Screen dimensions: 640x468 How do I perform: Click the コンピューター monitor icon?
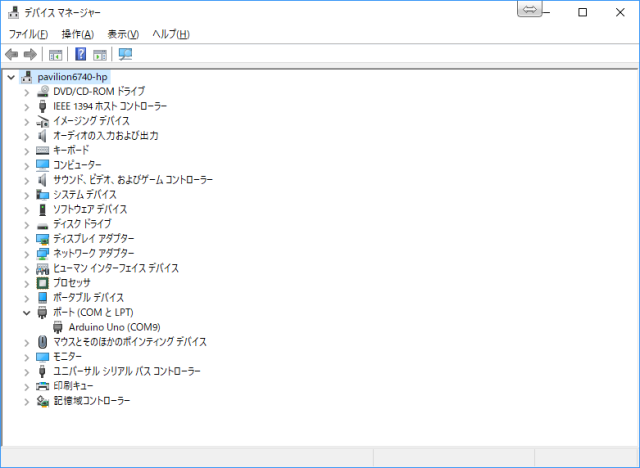pos(42,165)
